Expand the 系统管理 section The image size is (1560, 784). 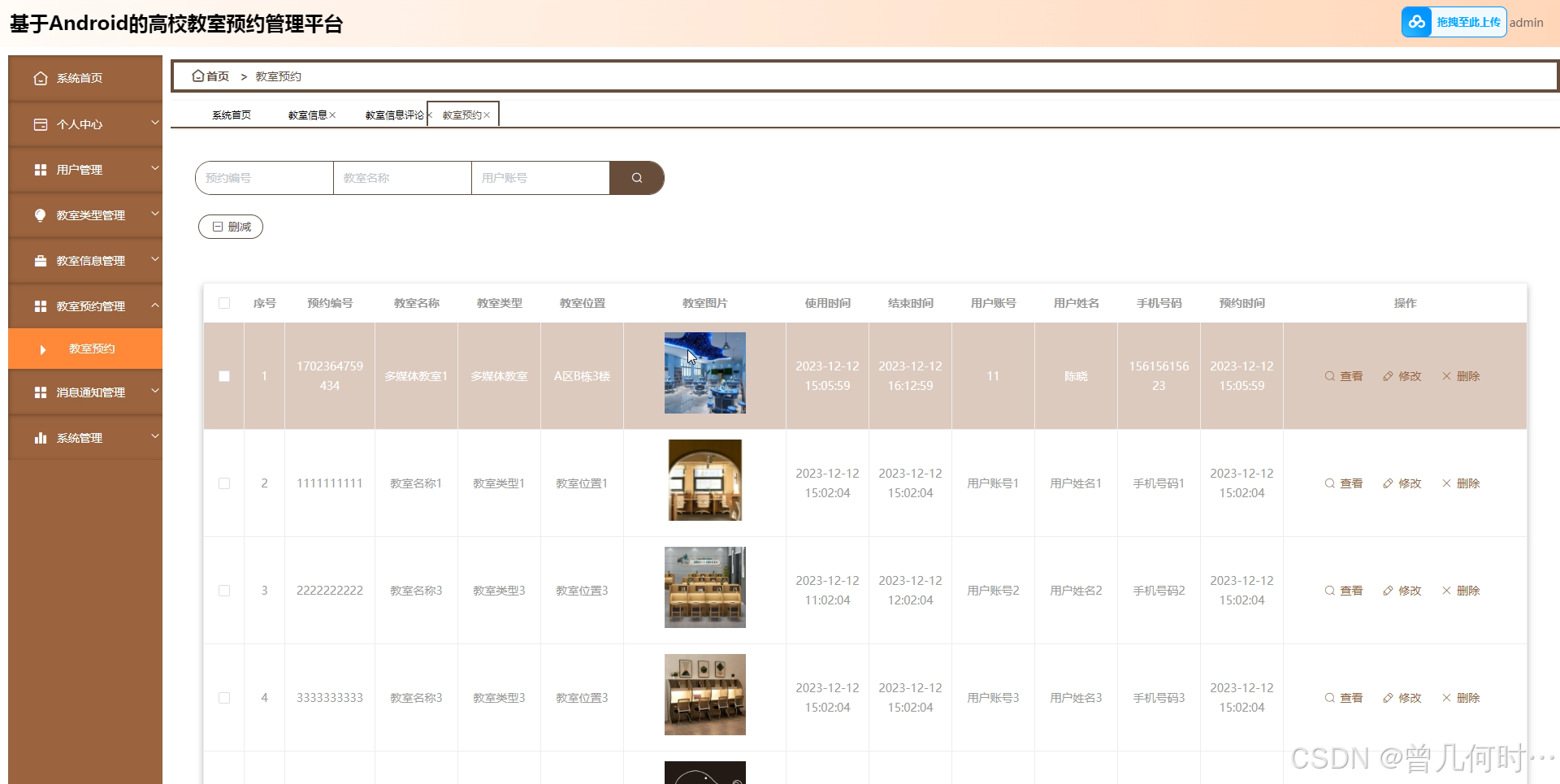[80, 437]
